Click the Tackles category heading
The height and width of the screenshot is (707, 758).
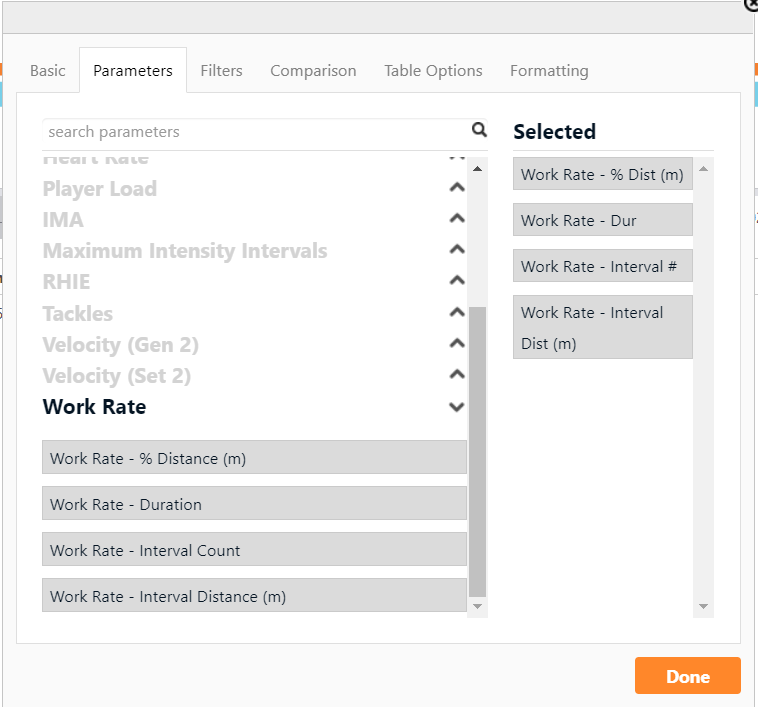tap(78, 314)
